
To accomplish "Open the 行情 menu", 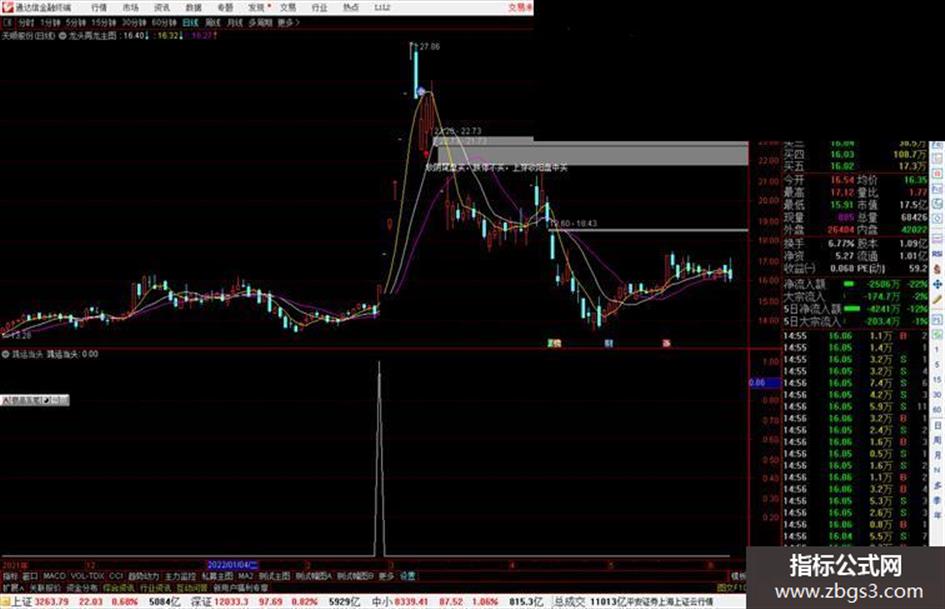I will pos(99,7).
